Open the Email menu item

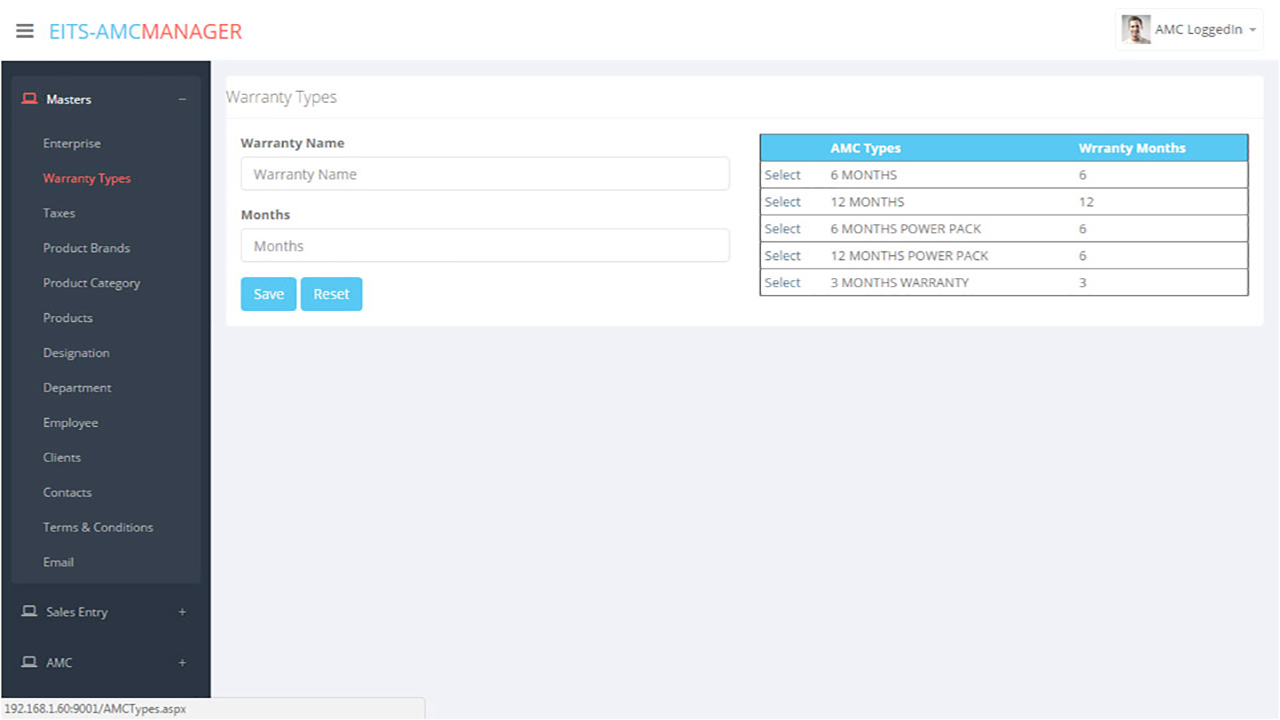click(58, 562)
